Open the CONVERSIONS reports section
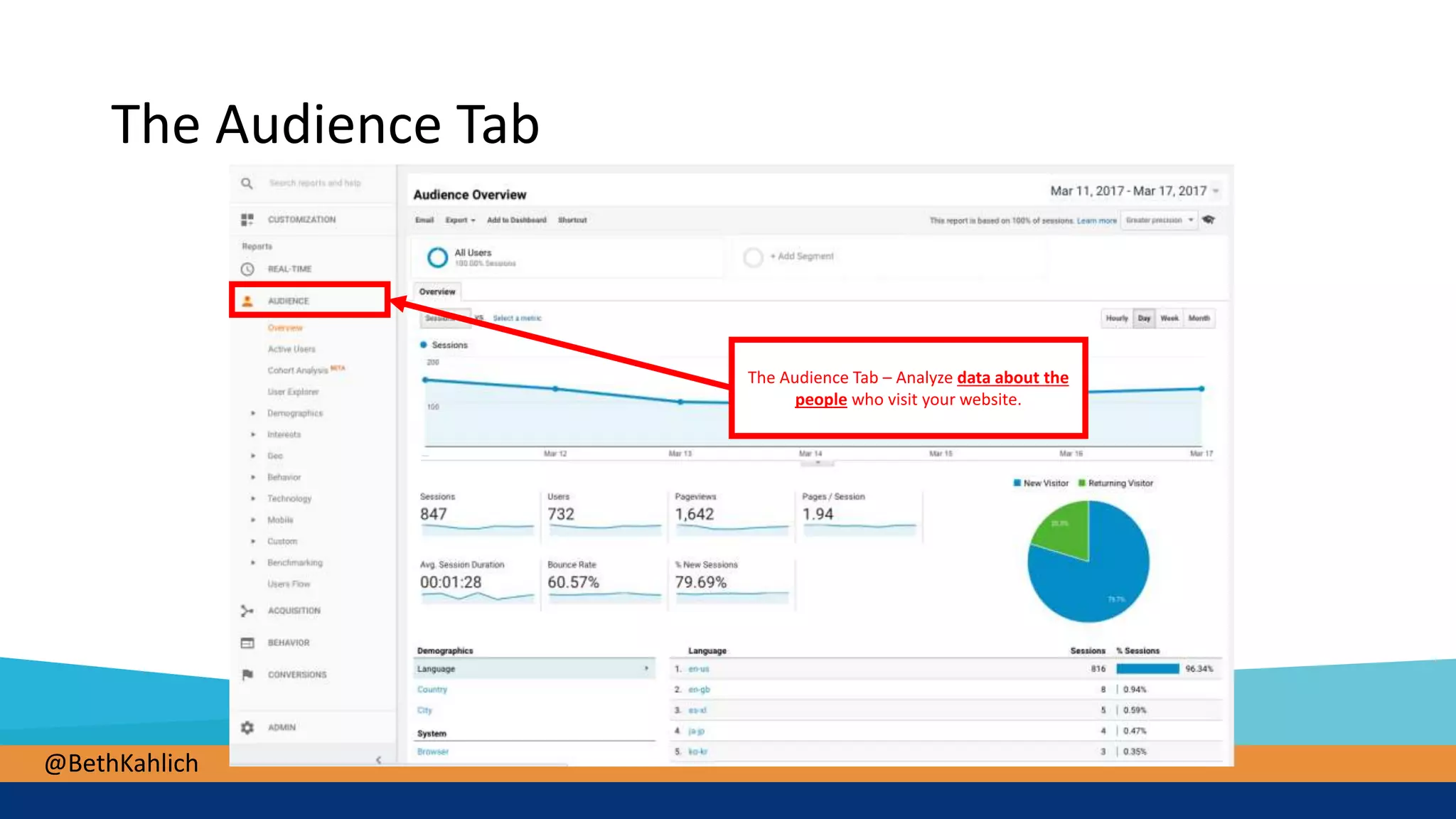This screenshot has height=819, width=1456. [x=297, y=675]
